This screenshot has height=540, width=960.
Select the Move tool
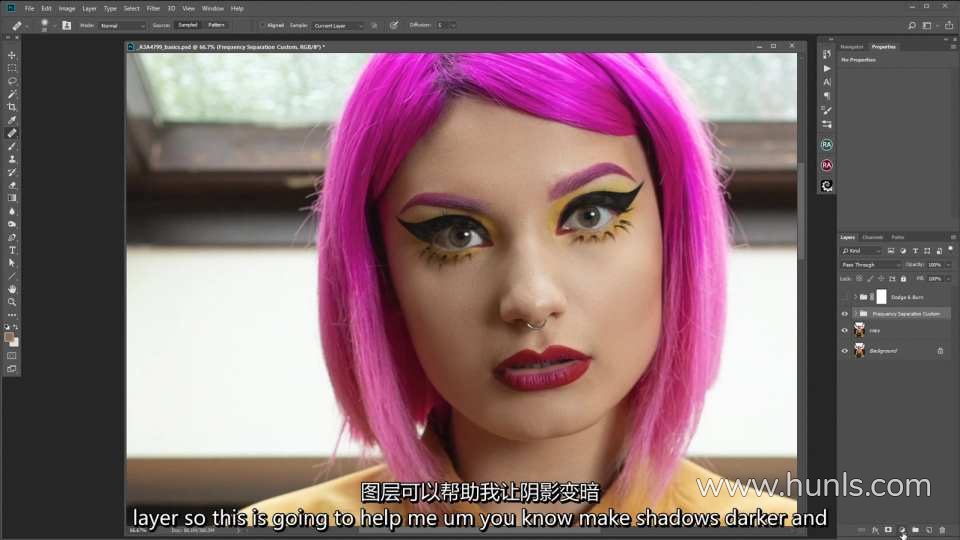point(12,55)
